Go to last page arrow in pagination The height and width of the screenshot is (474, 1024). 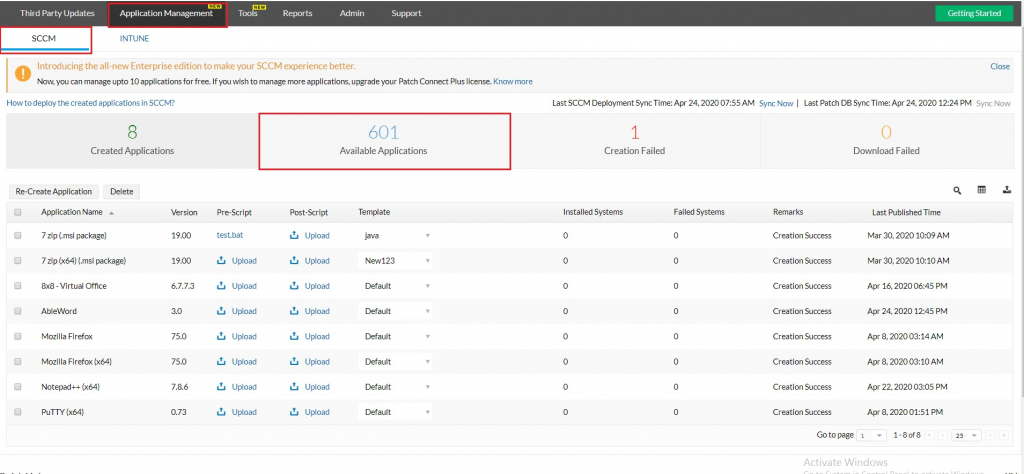pos(1002,435)
